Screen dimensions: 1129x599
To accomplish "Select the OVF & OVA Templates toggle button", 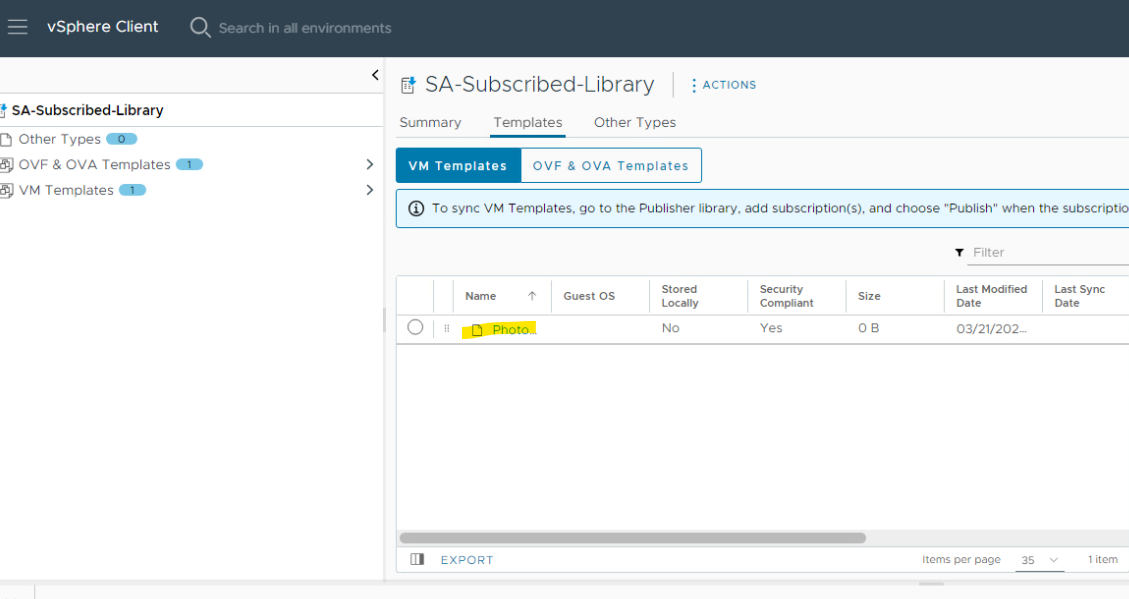I will (611, 166).
